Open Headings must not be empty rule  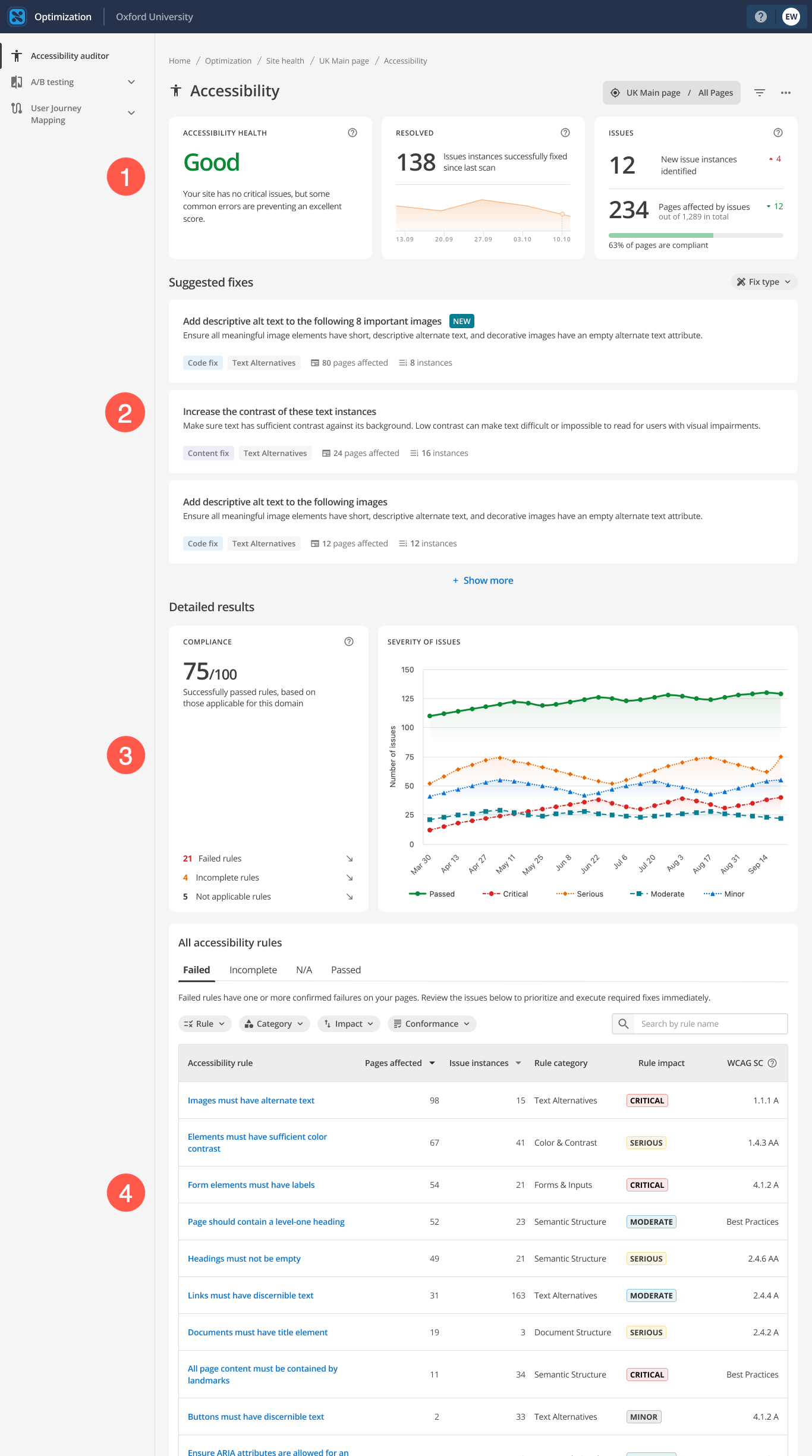(244, 1259)
